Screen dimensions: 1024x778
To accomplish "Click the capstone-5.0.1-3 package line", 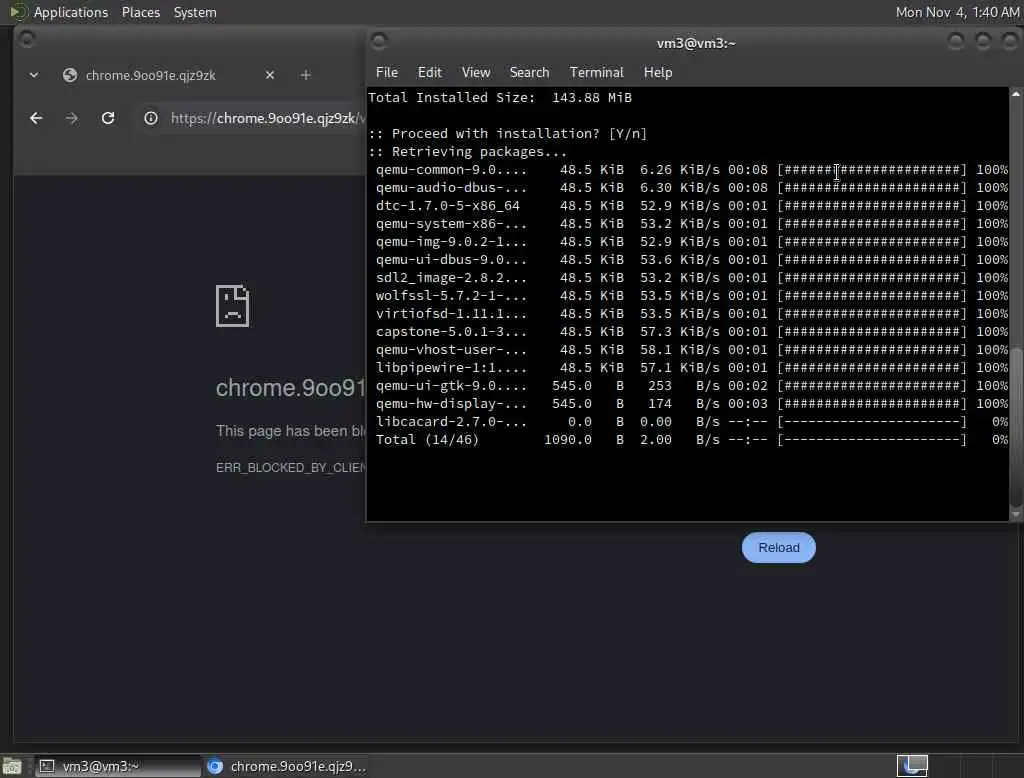I will tap(692, 332).
